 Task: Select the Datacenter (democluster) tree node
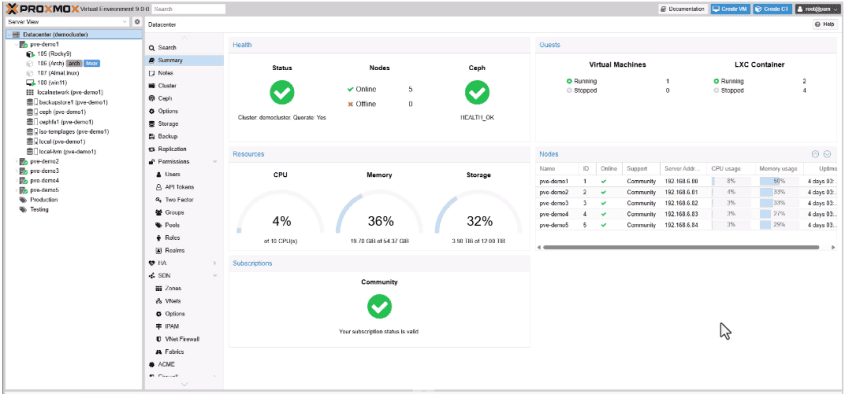(74, 34)
